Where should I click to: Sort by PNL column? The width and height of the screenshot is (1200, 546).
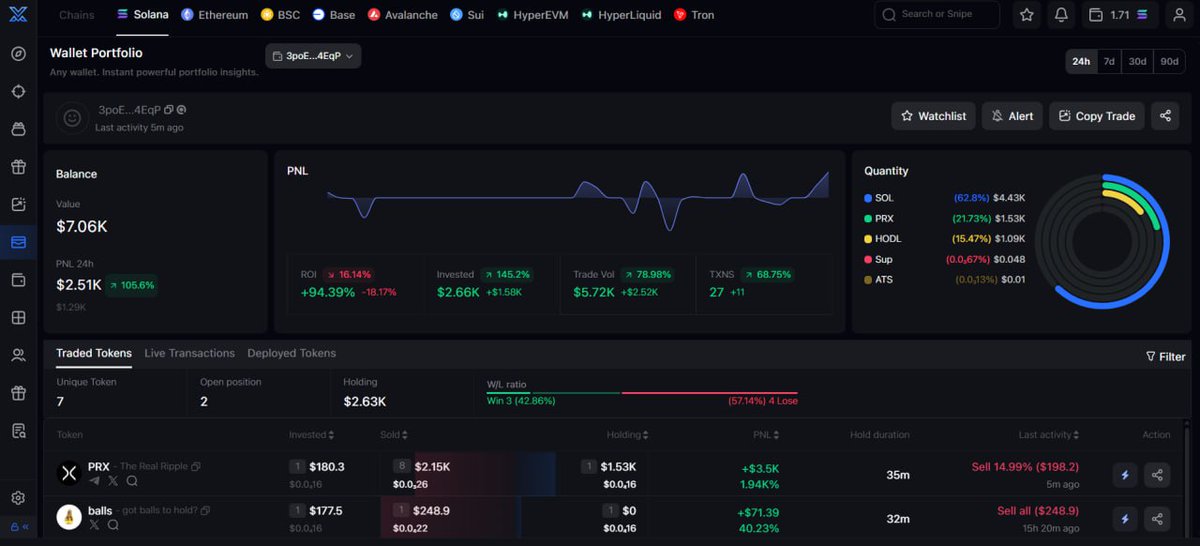pyautogui.click(x=768, y=435)
